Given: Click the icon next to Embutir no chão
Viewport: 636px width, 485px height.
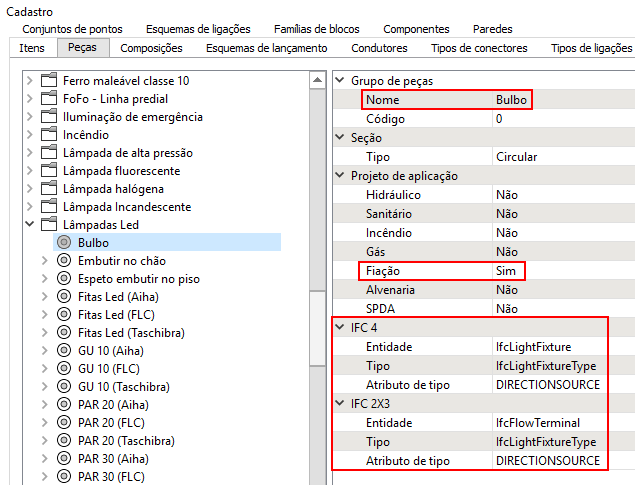Looking at the screenshot, I should pyautogui.click(x=65, y=261).
